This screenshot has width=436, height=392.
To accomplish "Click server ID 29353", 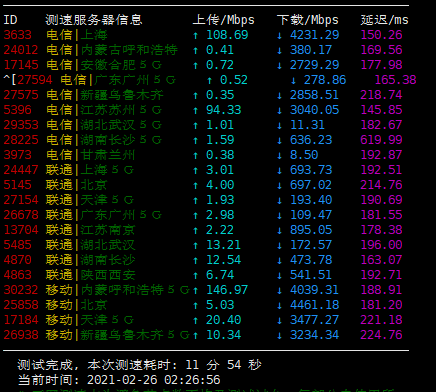I will coord(21,125).
